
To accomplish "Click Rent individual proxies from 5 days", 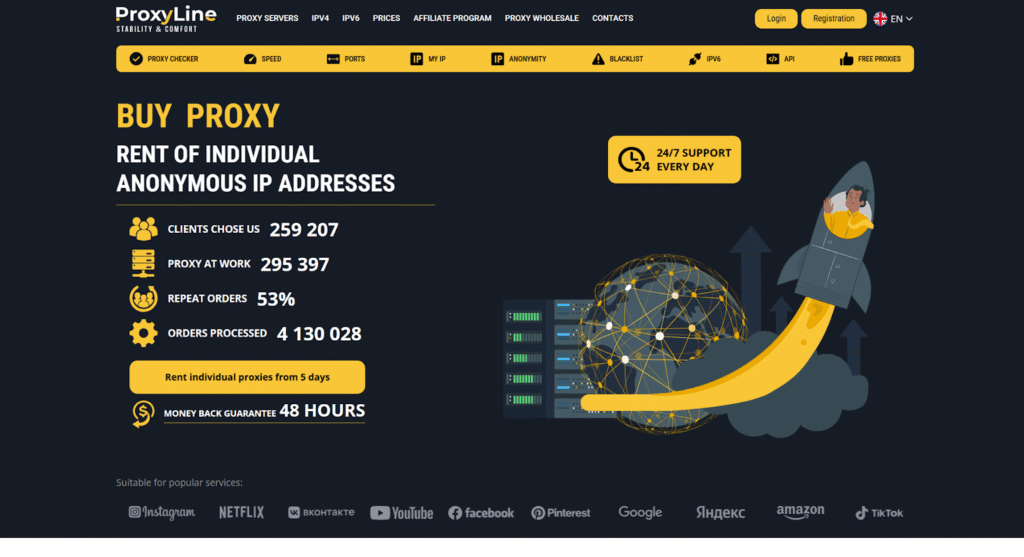I will pos(247,377).
